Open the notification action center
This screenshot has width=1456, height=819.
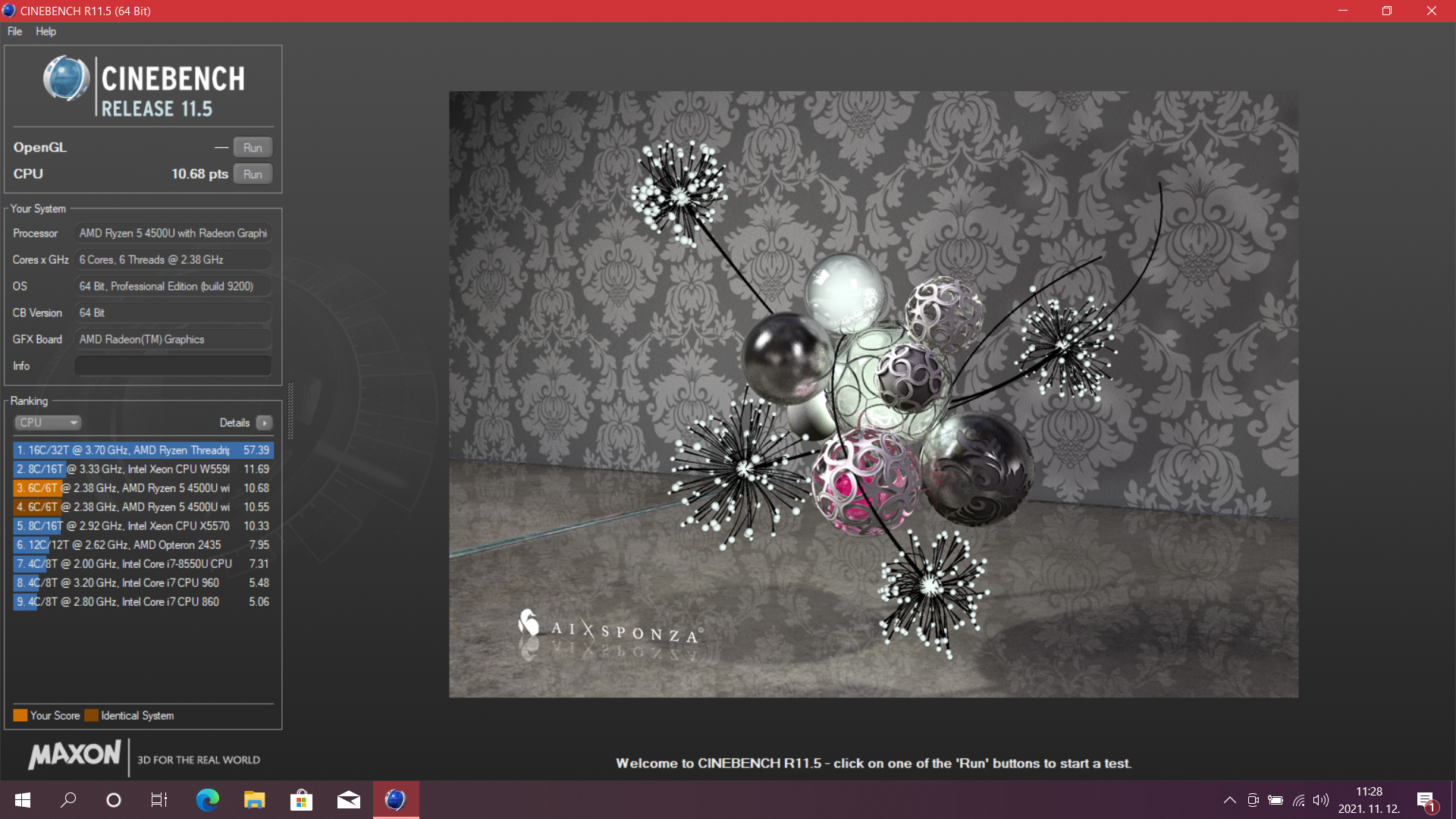coord(1426,801)
